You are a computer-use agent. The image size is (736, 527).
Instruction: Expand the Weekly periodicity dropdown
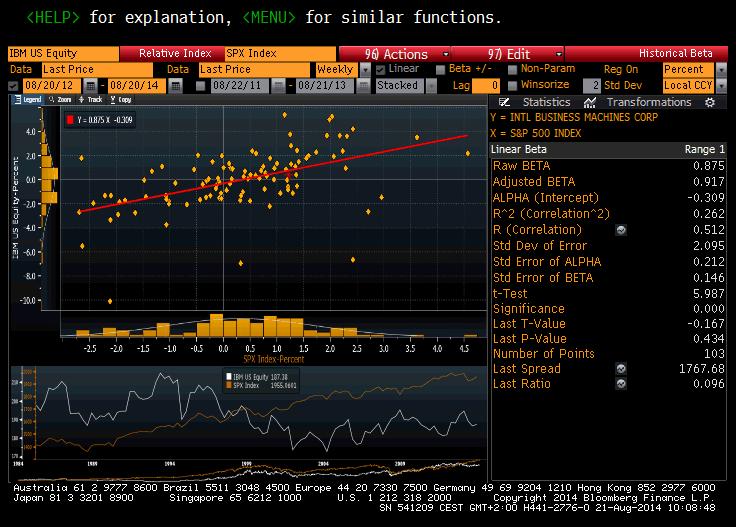coord(365,70)
